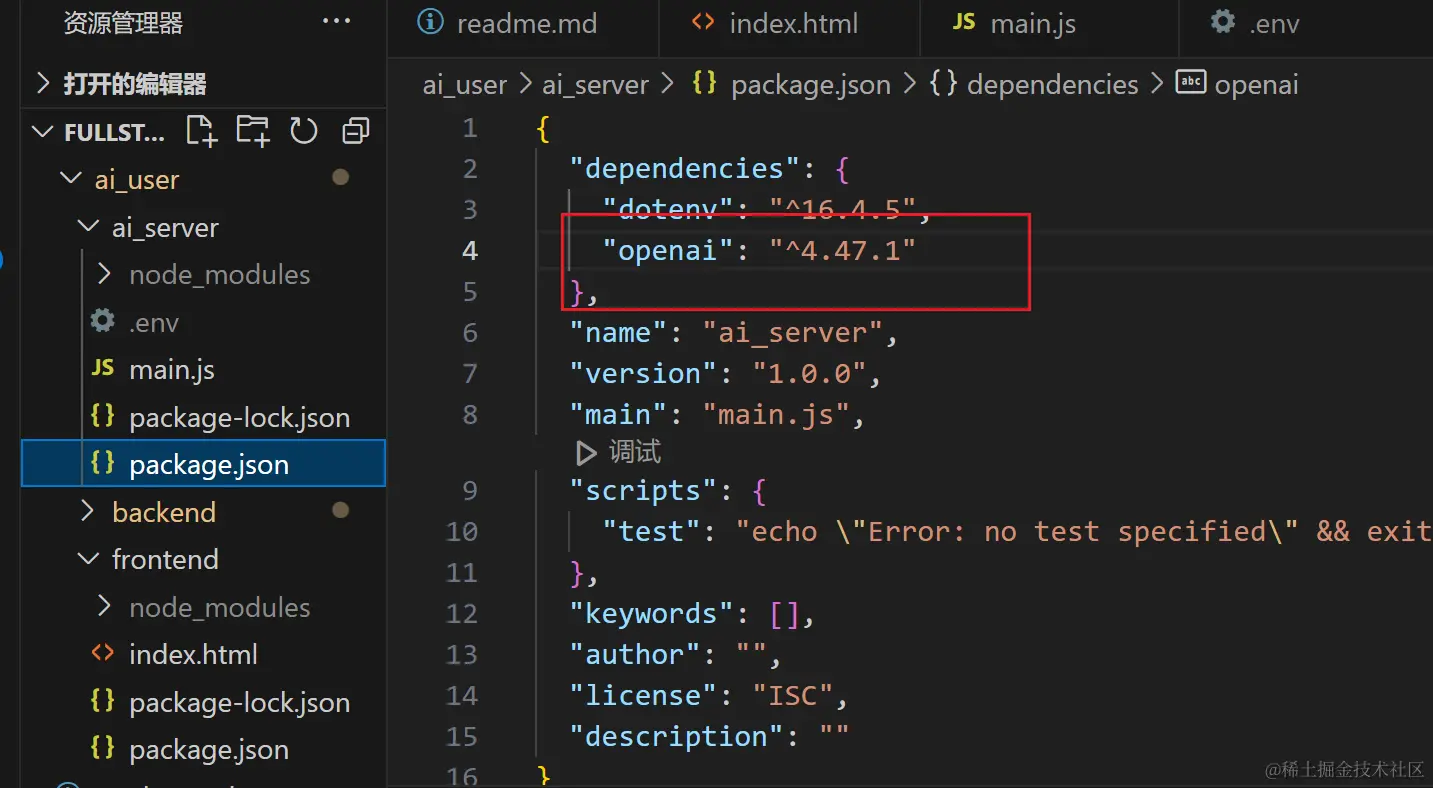This screenshot has width=1433, height=788.
Task: Click the HTML icon beside tree index.html
Action: coord(102,653)
